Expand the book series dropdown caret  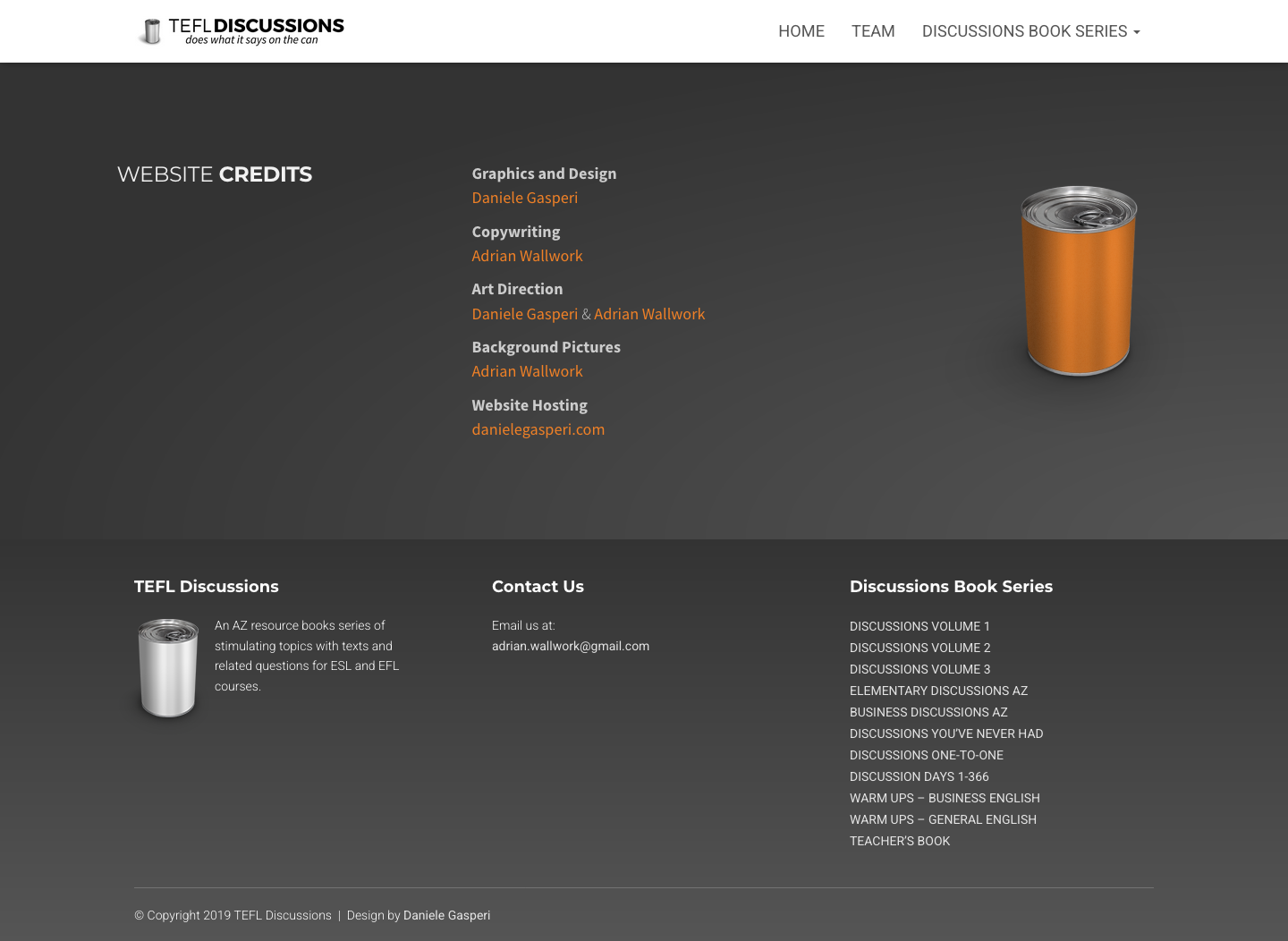(x=1137, y=33)
